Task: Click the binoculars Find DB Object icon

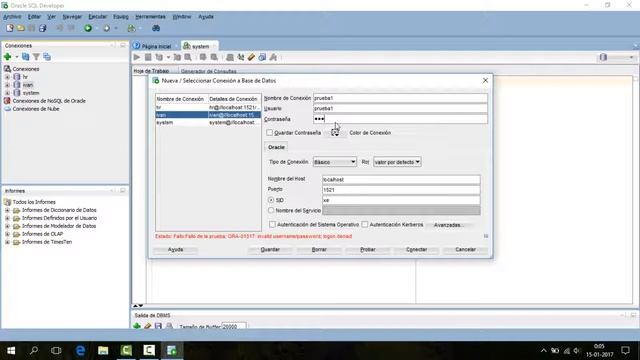Action: tap(156, 28)
